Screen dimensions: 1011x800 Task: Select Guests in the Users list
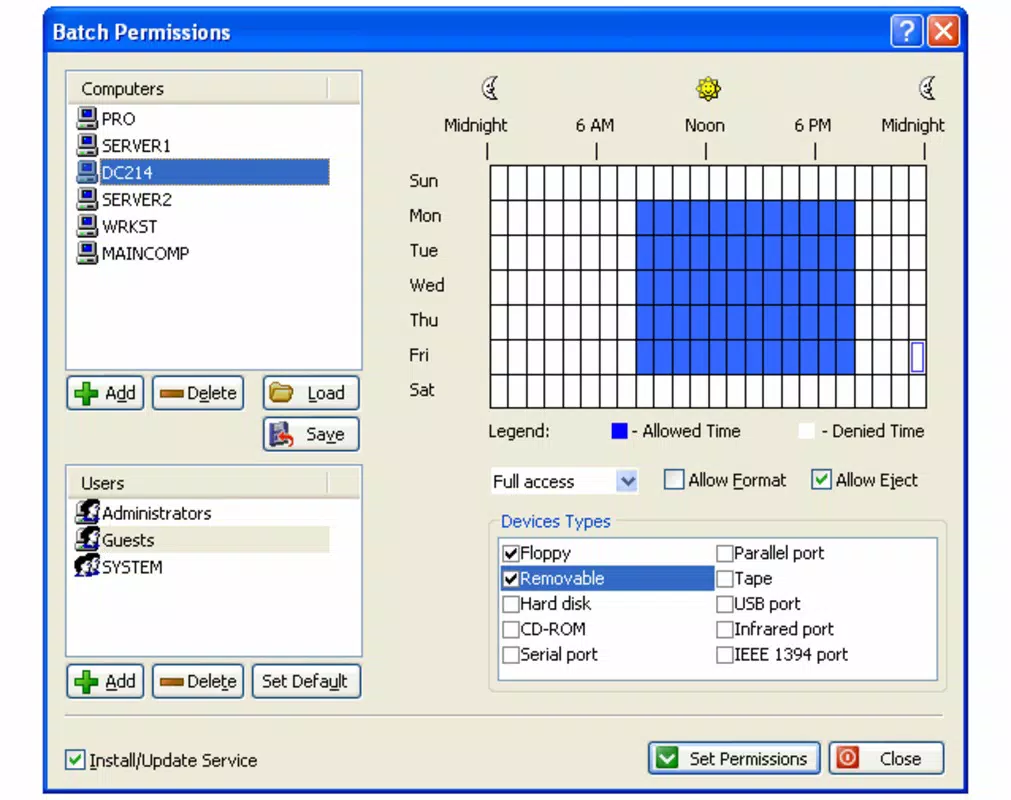(214, 540)
